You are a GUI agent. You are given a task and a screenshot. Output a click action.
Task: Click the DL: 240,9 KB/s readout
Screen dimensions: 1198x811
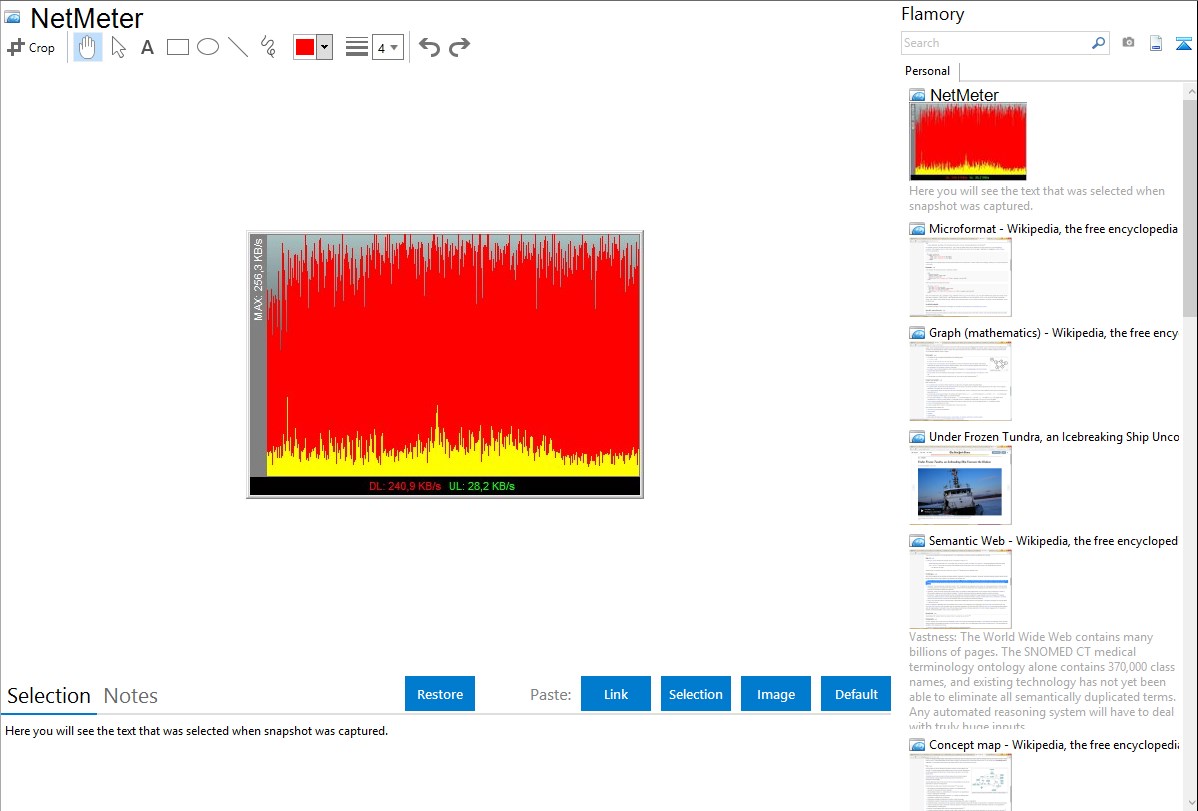click(405, 486)
